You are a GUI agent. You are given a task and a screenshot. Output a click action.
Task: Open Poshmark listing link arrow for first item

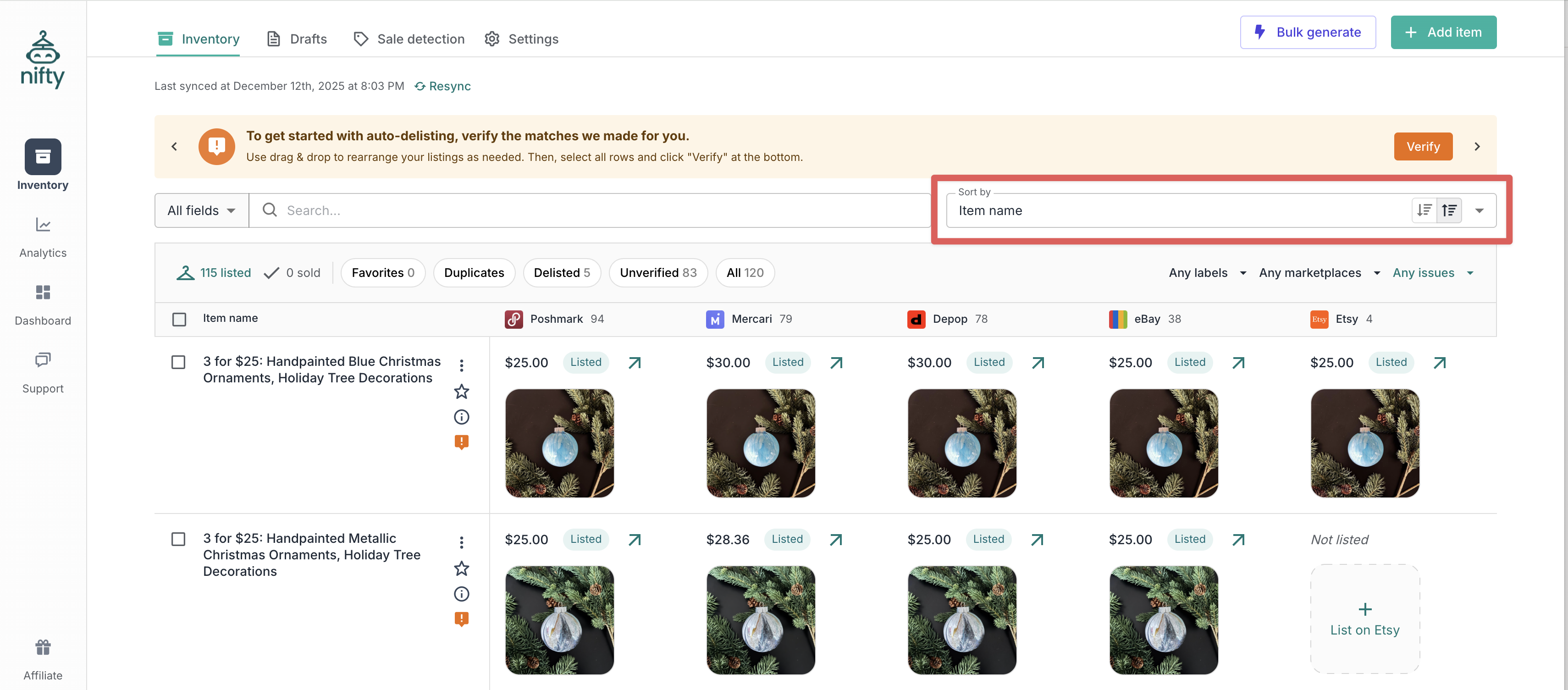pyautogui.click(x=634, y=363)
